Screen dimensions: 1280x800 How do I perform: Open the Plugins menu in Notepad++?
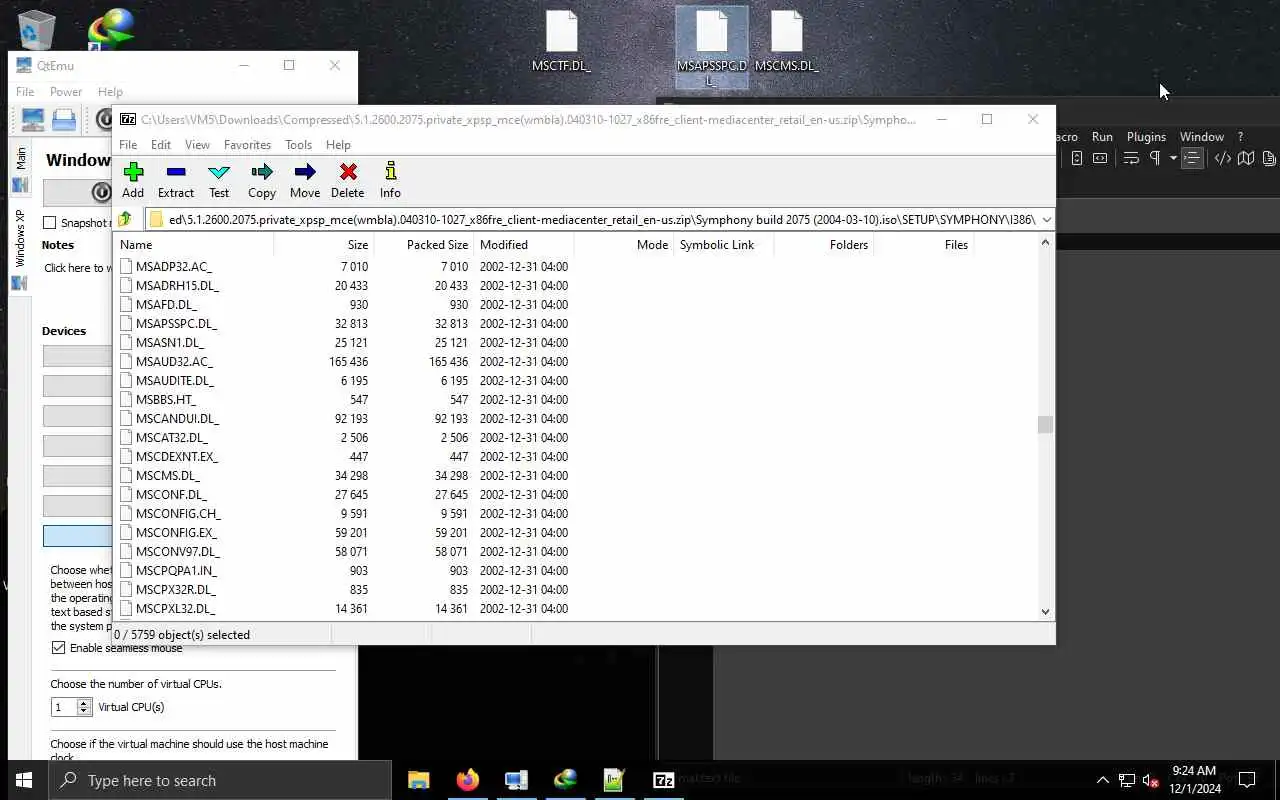tap(1146, 137)
